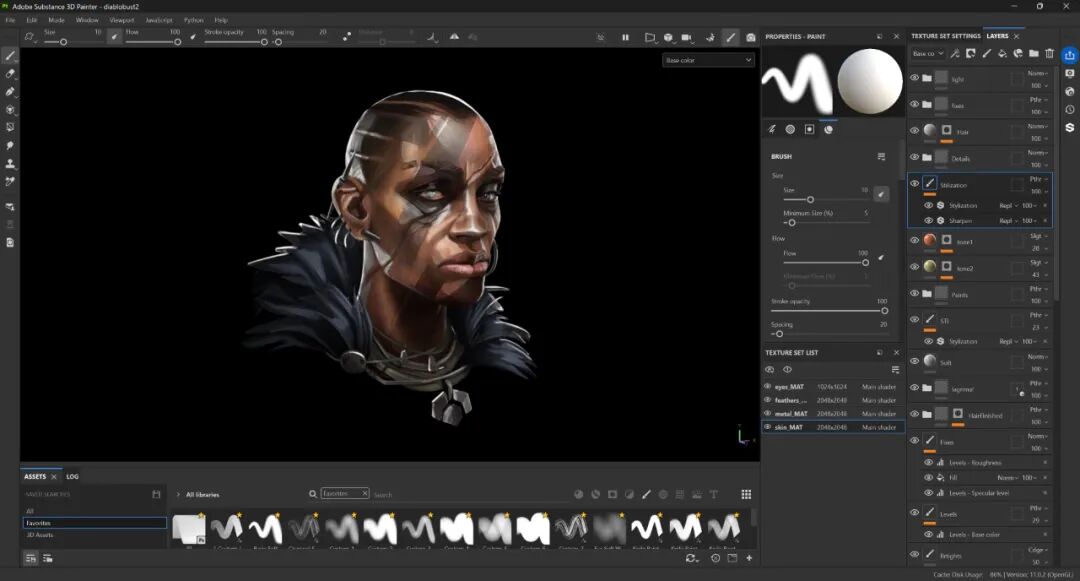The width and height of the screenshot is (1080, 581).
Task: Click the assets Search input field
Action: coord(468,494)
